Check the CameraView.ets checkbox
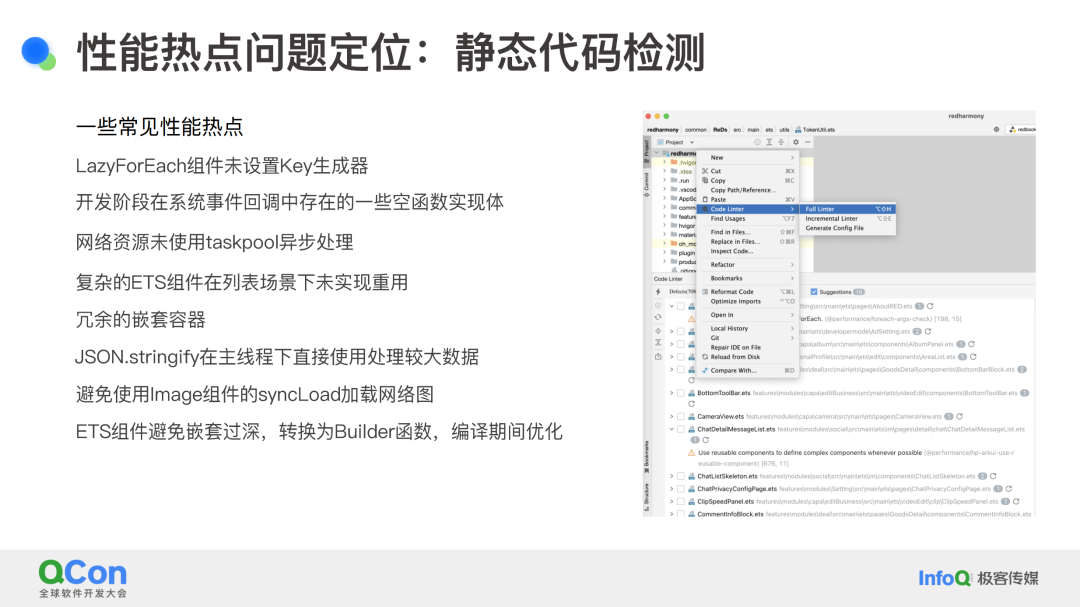The width and height of the screenshot is (1080, 607). pos(681,416)
